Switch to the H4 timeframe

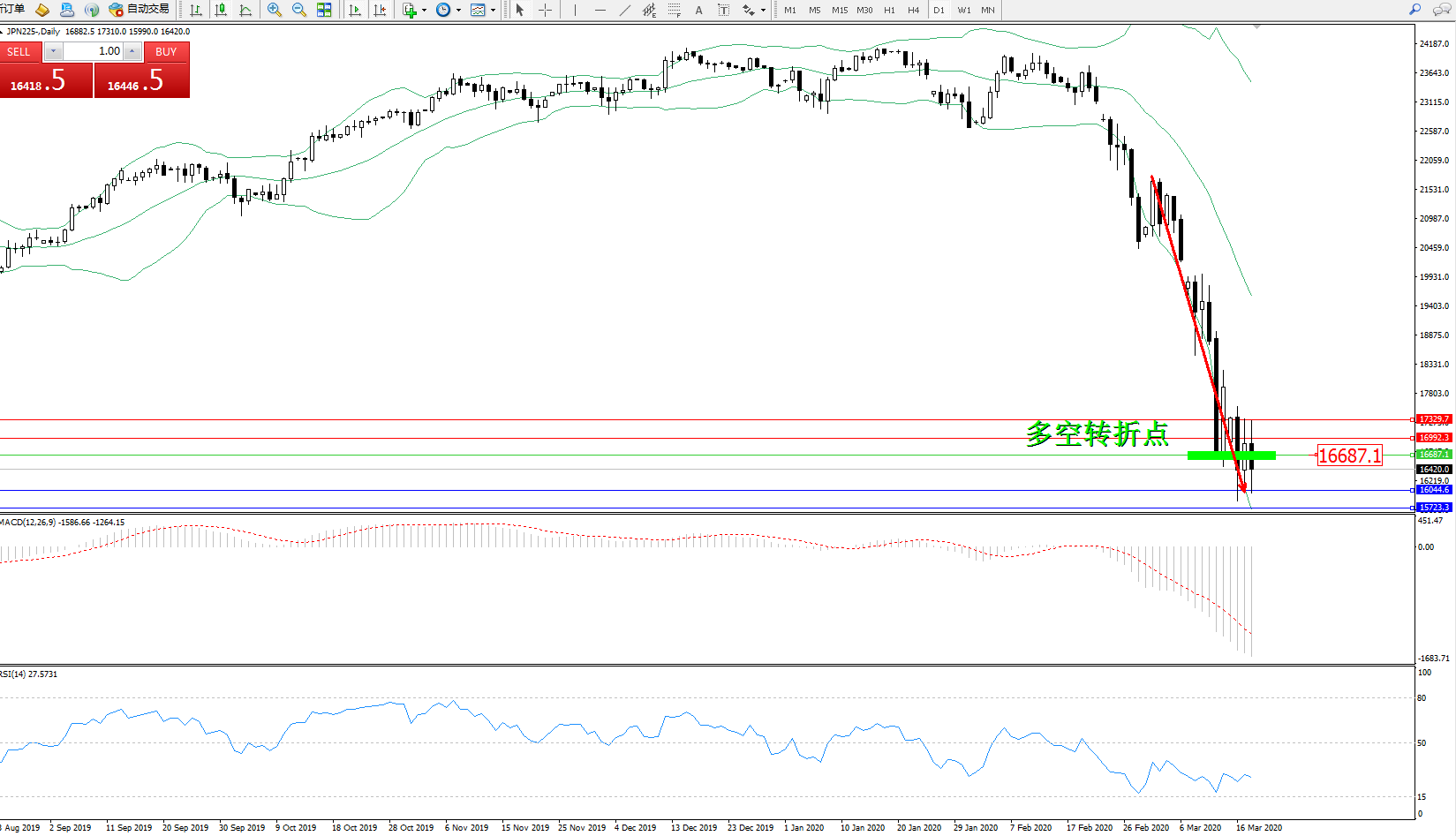click(913, 11)
